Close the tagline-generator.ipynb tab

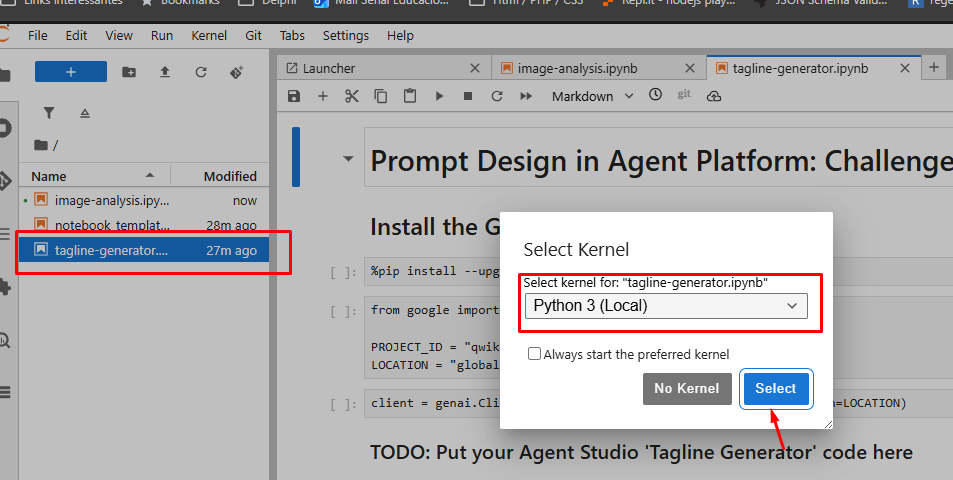(x=905, y=68)
